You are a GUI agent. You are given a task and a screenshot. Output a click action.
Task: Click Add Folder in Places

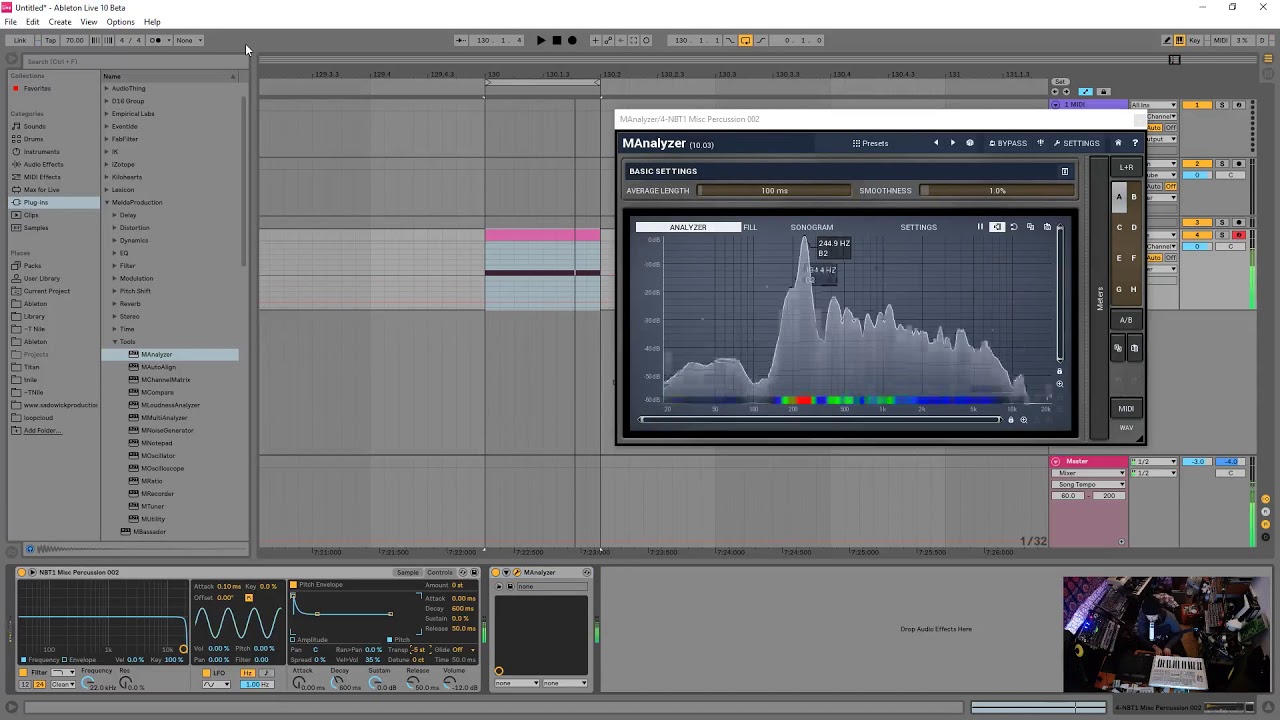point(41,430)
